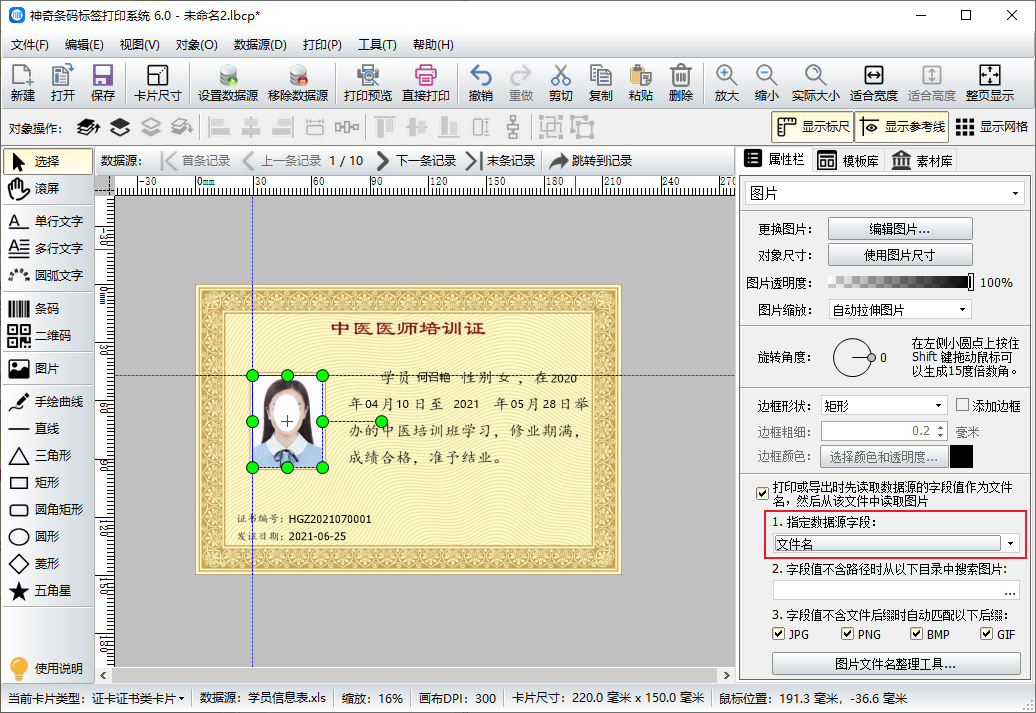Open the 数据源(D) menu
The height and width of the screenshot is (713, 1036).
pos(260,45)
